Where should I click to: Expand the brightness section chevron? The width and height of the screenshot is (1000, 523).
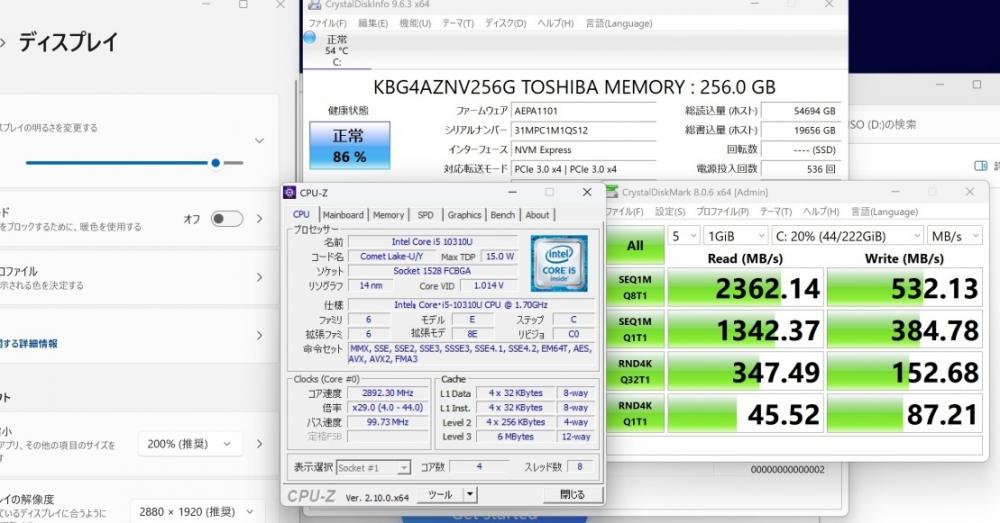coord(259,140)
